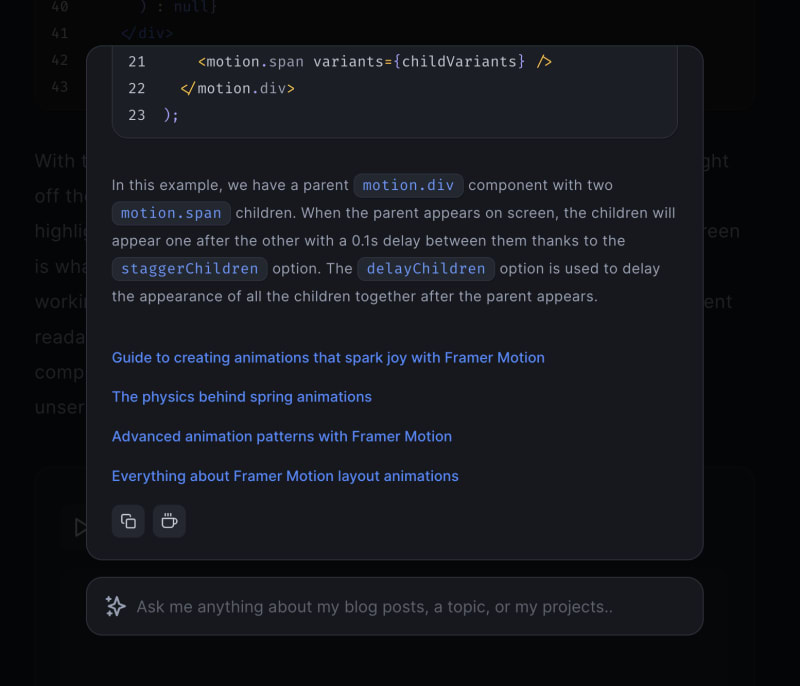Open 'Everything about Framer Motion layout animations' link
This screenshot has height=686, width=800.
tap(285, 476)
